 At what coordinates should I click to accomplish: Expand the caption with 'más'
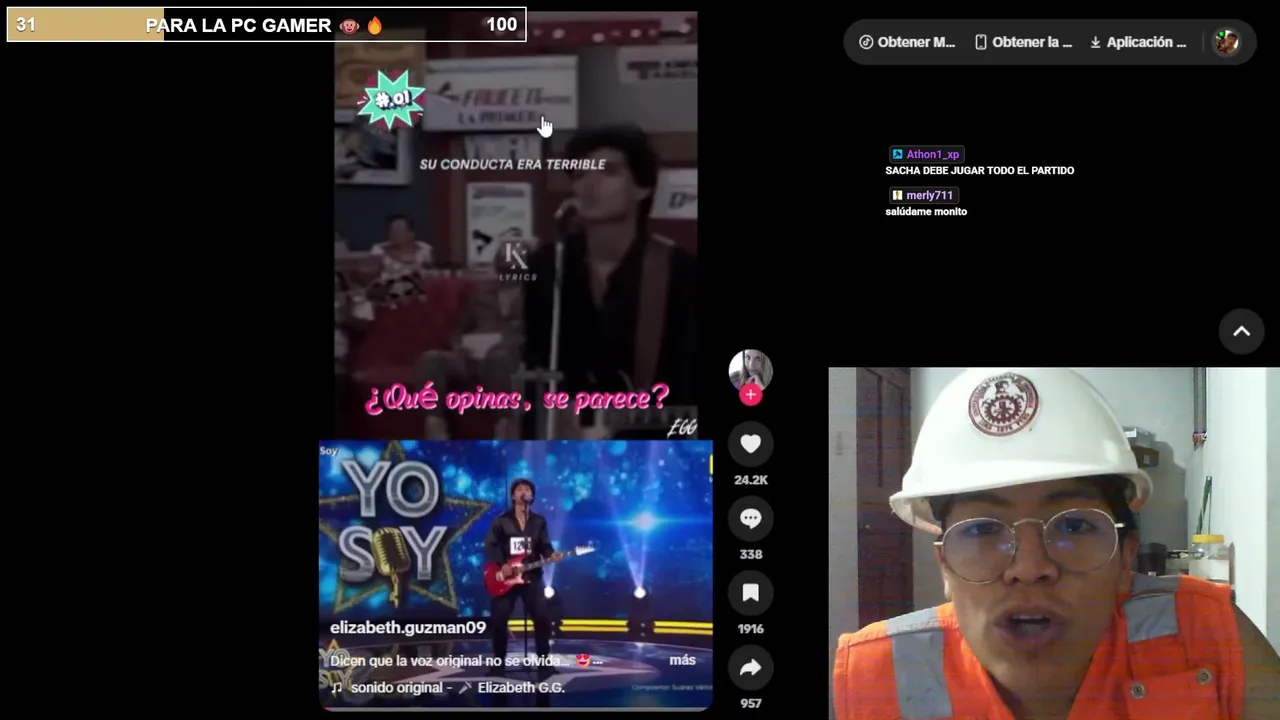(682, 660)
